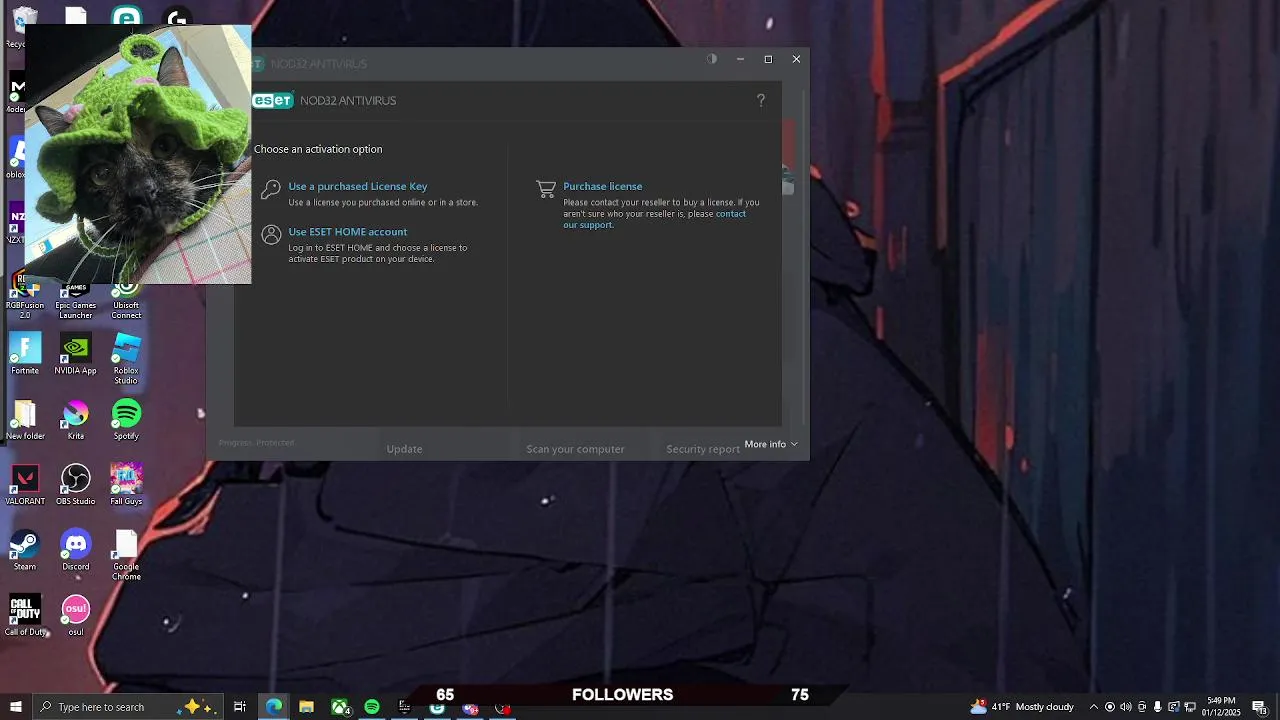1280x720 pixels.
Task: Click microphone icon in system tray
Action: coord(1158,707)
